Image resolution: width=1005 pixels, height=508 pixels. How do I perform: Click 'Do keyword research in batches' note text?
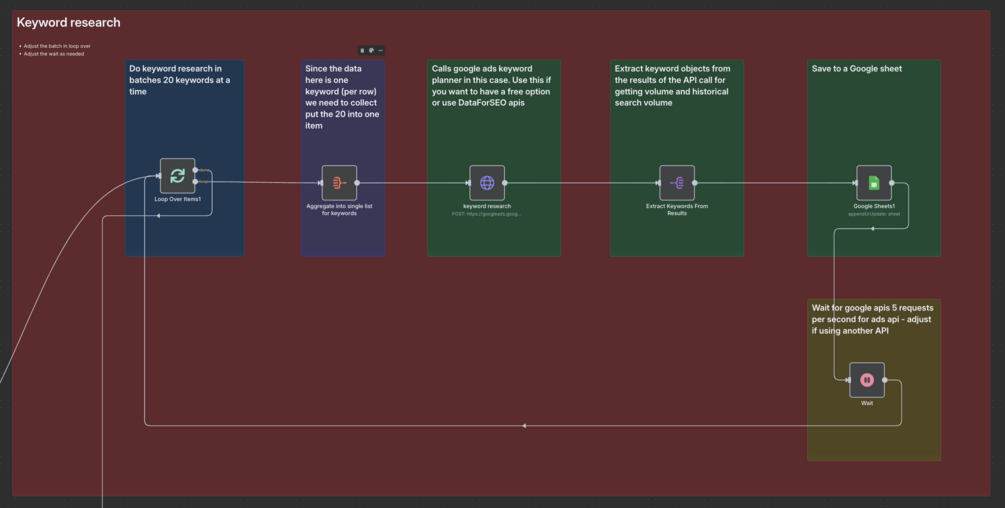(179, 80)
